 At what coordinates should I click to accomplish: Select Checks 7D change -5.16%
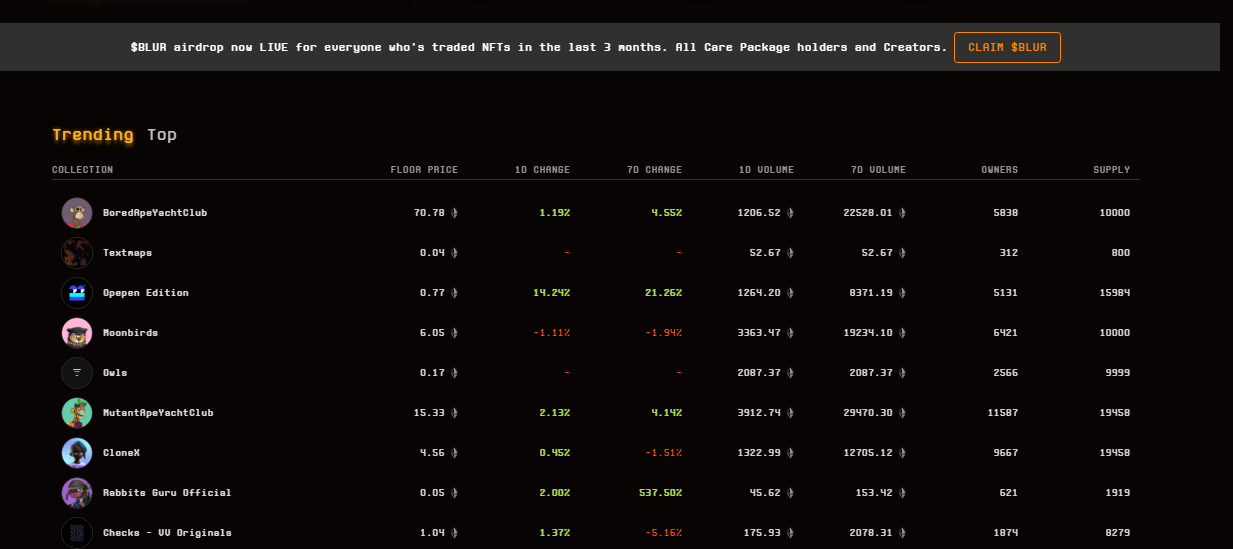click(663, 533)
